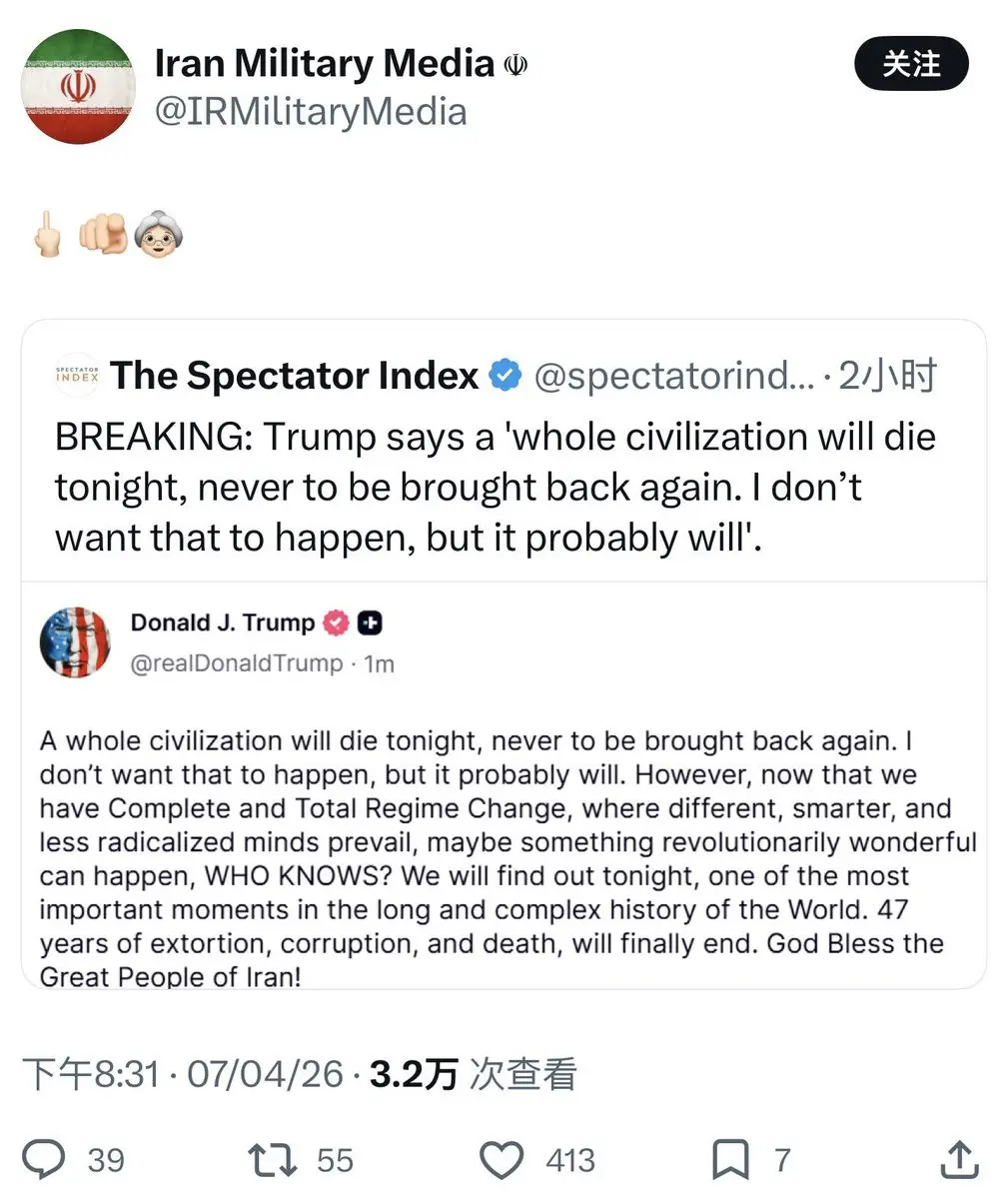Open Donald J. Trump profile picture

click(75, 641)
